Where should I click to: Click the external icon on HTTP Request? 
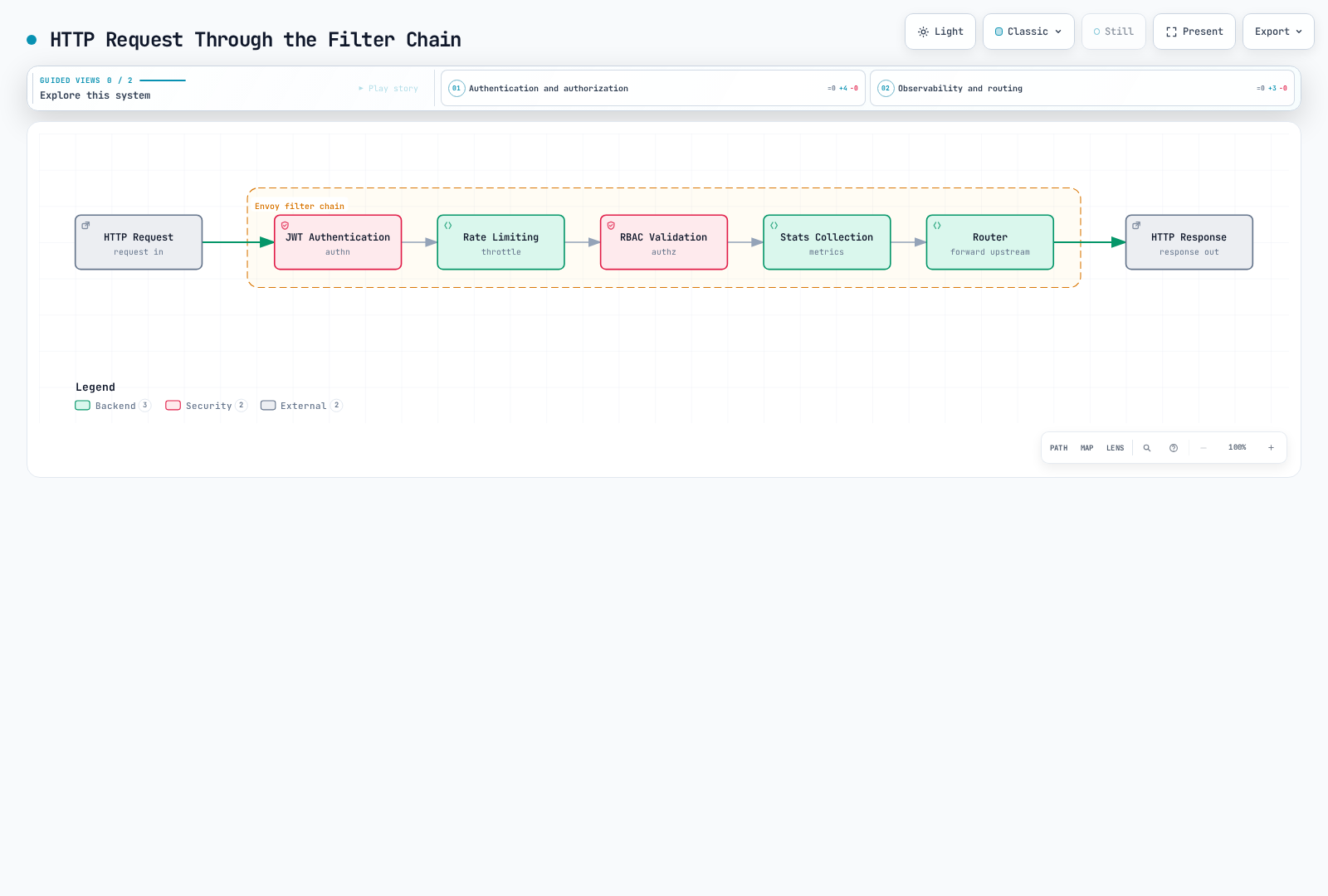85,226
